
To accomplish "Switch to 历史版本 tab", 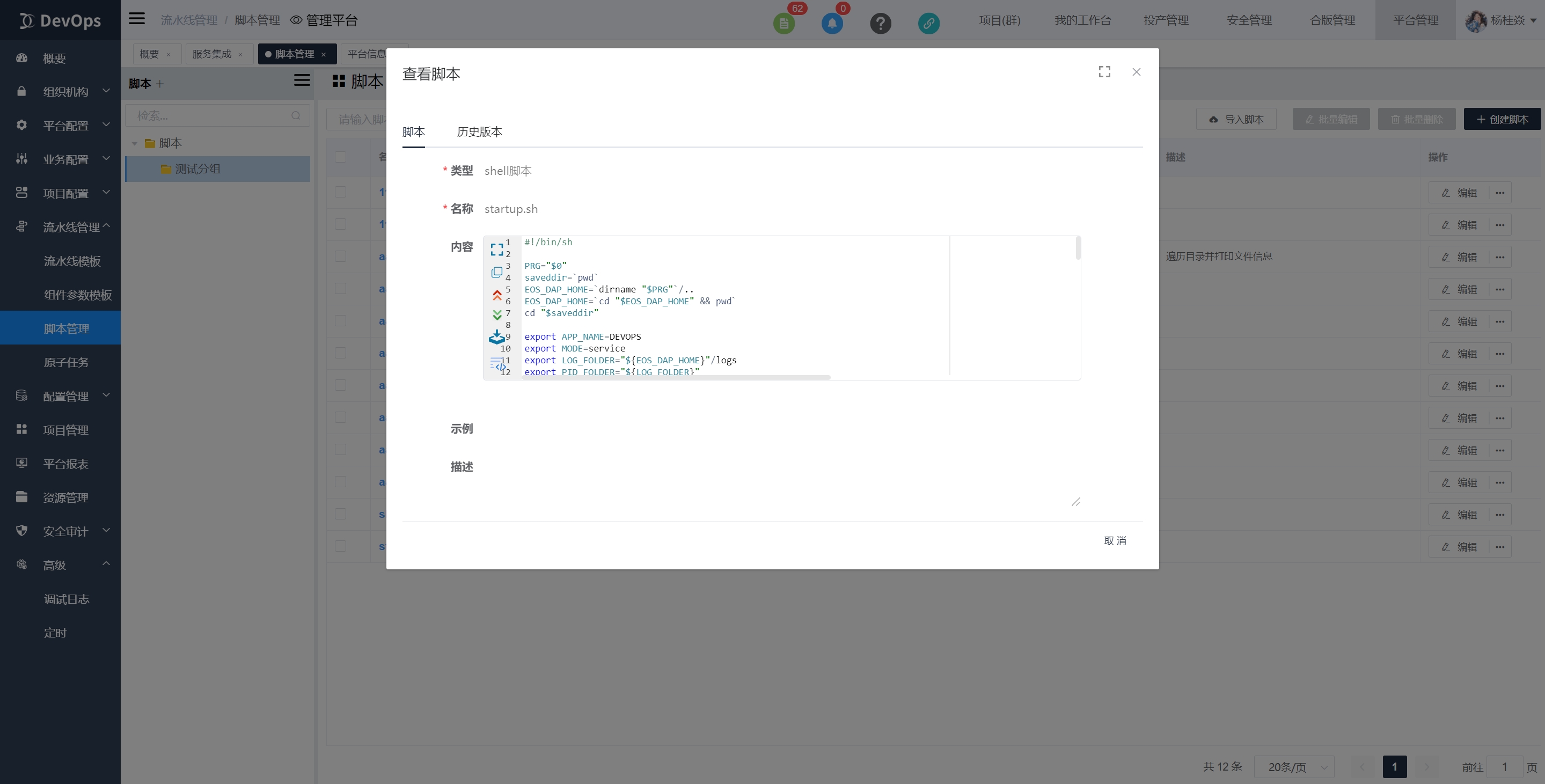I will click(x=479, y=132).
